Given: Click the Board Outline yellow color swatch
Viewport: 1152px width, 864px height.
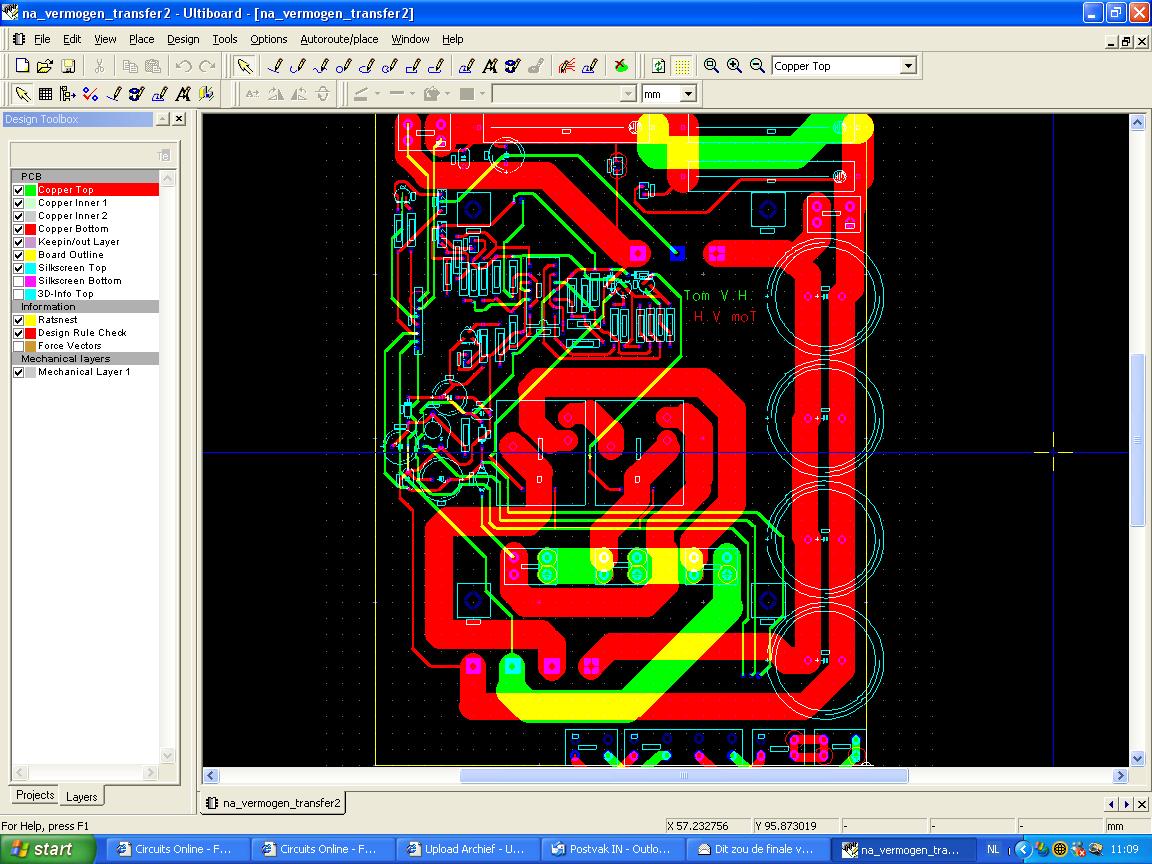Looking at the screenshot, I should tap(30, 255).
